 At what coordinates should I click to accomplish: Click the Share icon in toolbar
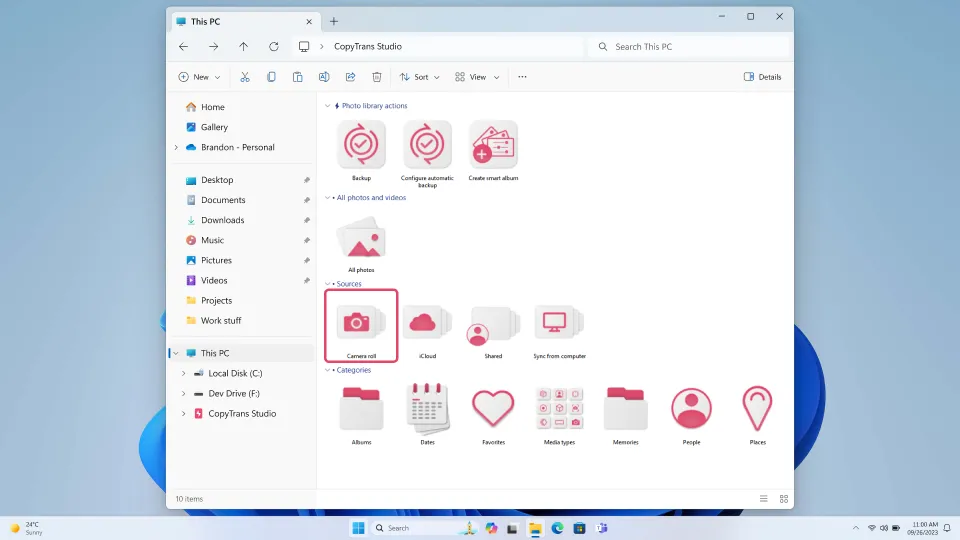pyautogui.click(x=350, y=77)
